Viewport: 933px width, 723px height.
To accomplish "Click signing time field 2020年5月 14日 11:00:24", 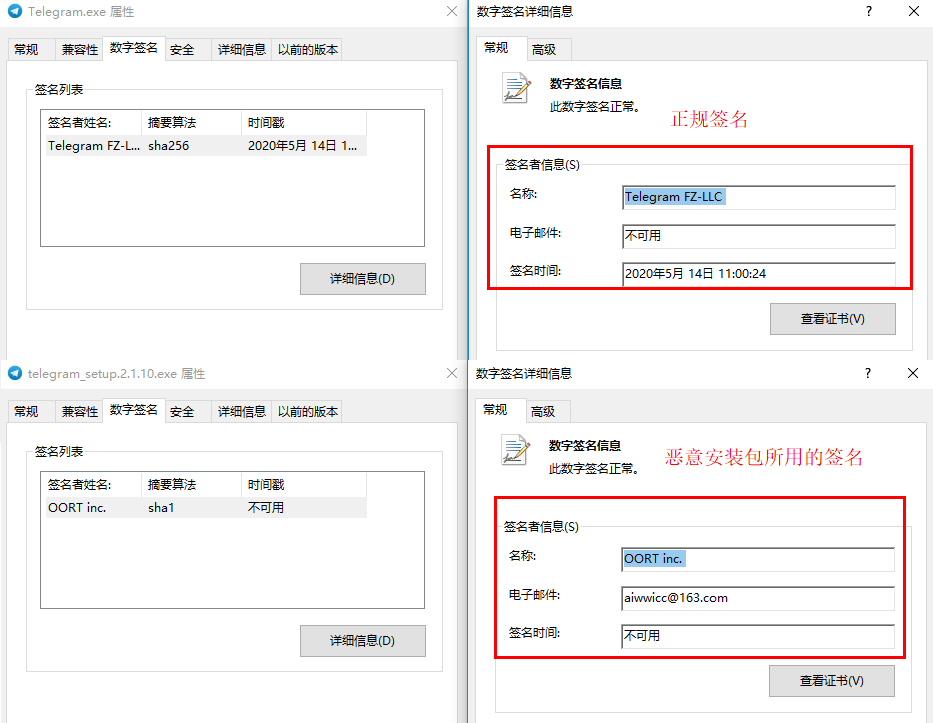I will coord(759,274).
